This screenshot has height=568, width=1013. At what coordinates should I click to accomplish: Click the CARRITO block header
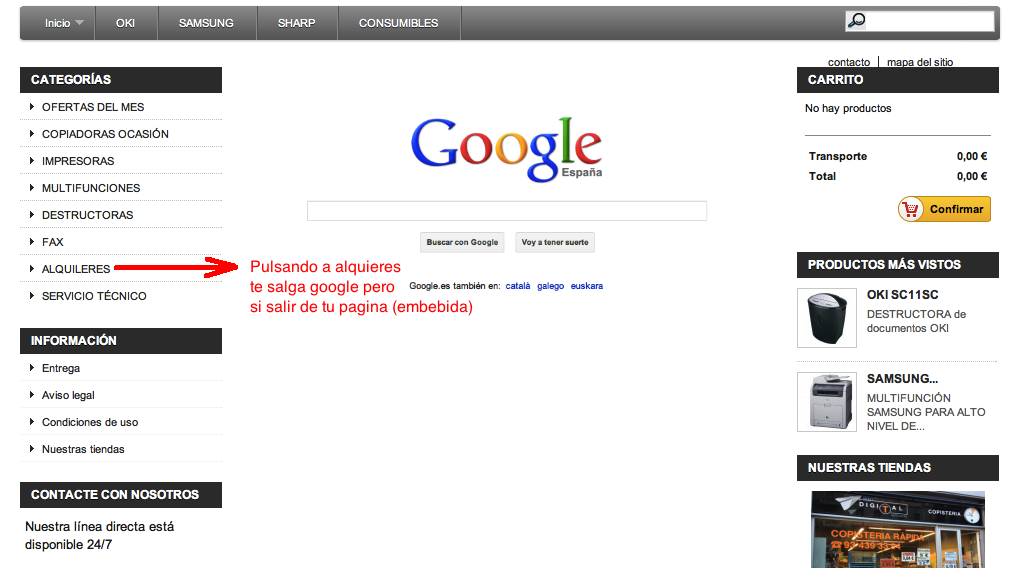click(898, 80)
